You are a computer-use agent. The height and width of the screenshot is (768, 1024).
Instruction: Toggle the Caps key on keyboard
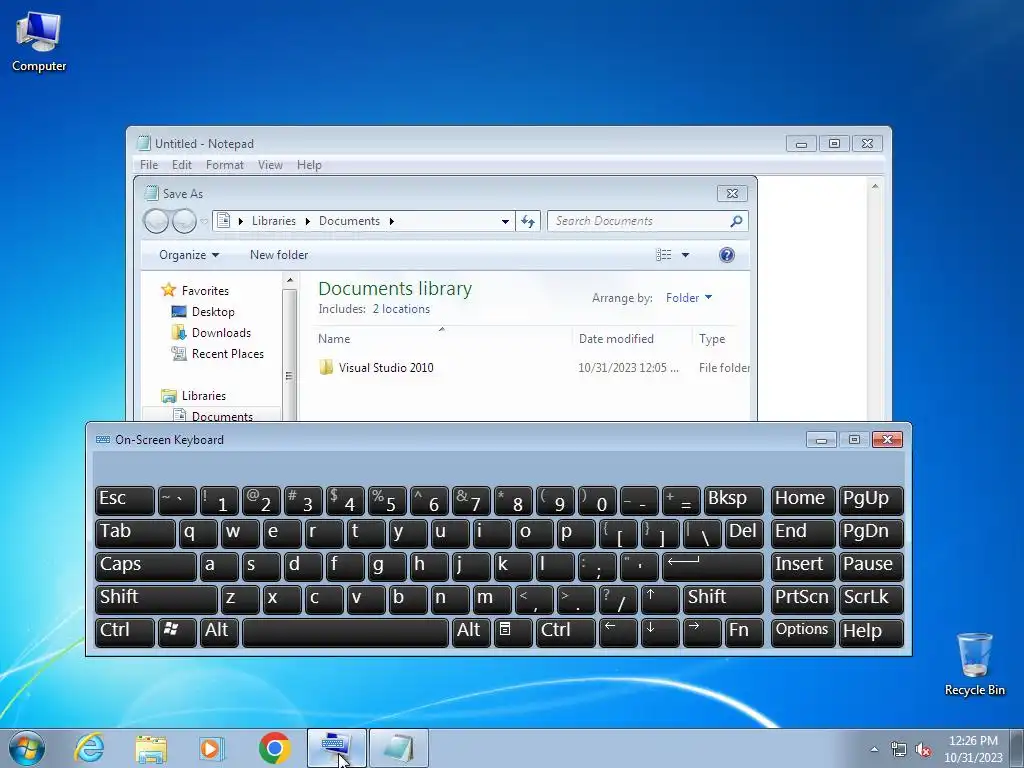pos(146,566)
